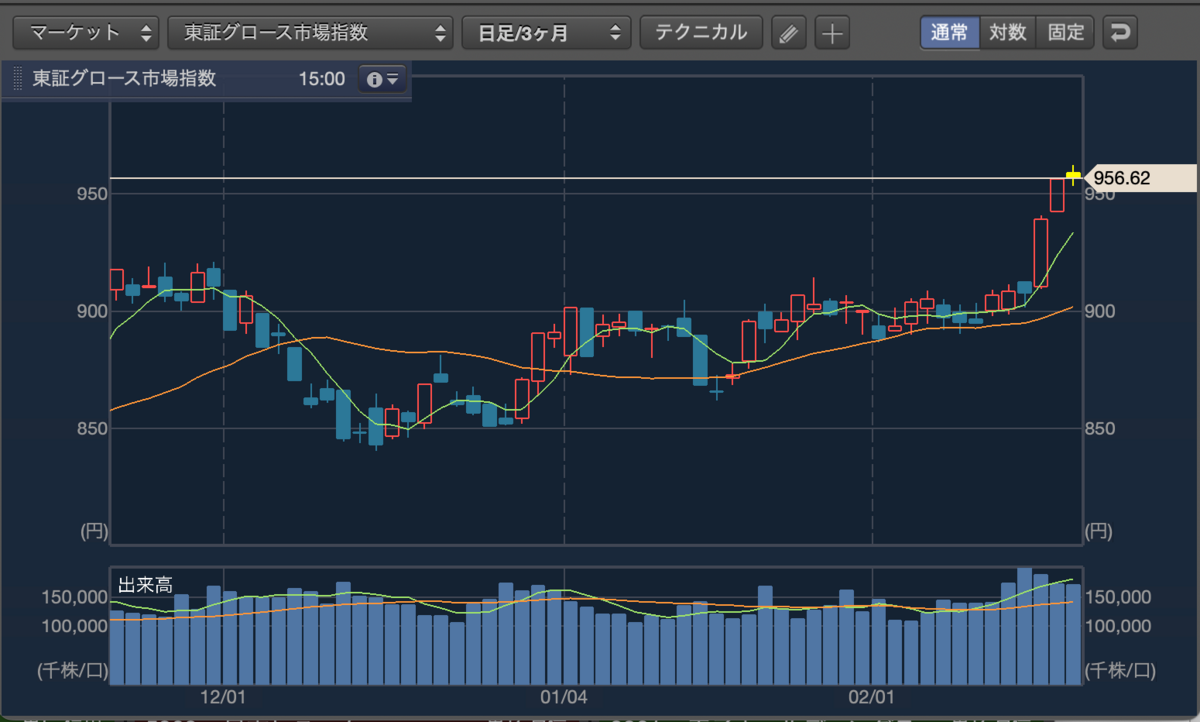Select 固定 scale mode
The height and width of the screenshot is (722, 1200).
click(x=1066, y=32)
